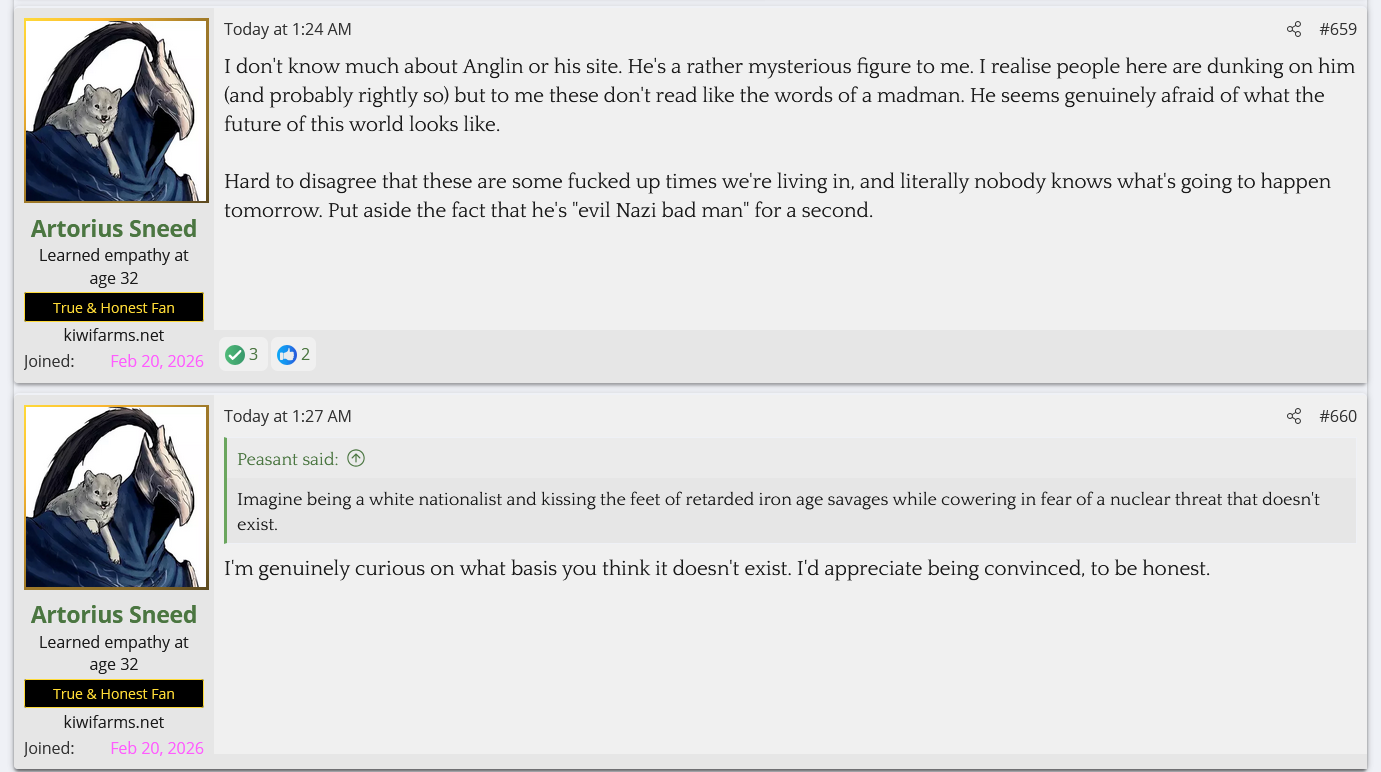Image resolution: width=1381 pixels, height=772 pixels.
Task: Click "Today at 1:27 AM" timestamp
Action: pos(288,416)
